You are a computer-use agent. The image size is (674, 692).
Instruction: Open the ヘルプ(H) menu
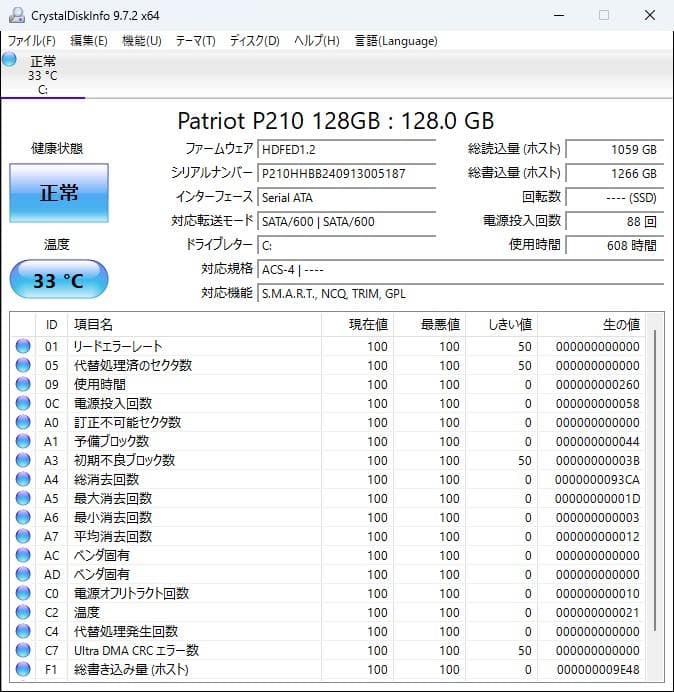coord(317,41)
